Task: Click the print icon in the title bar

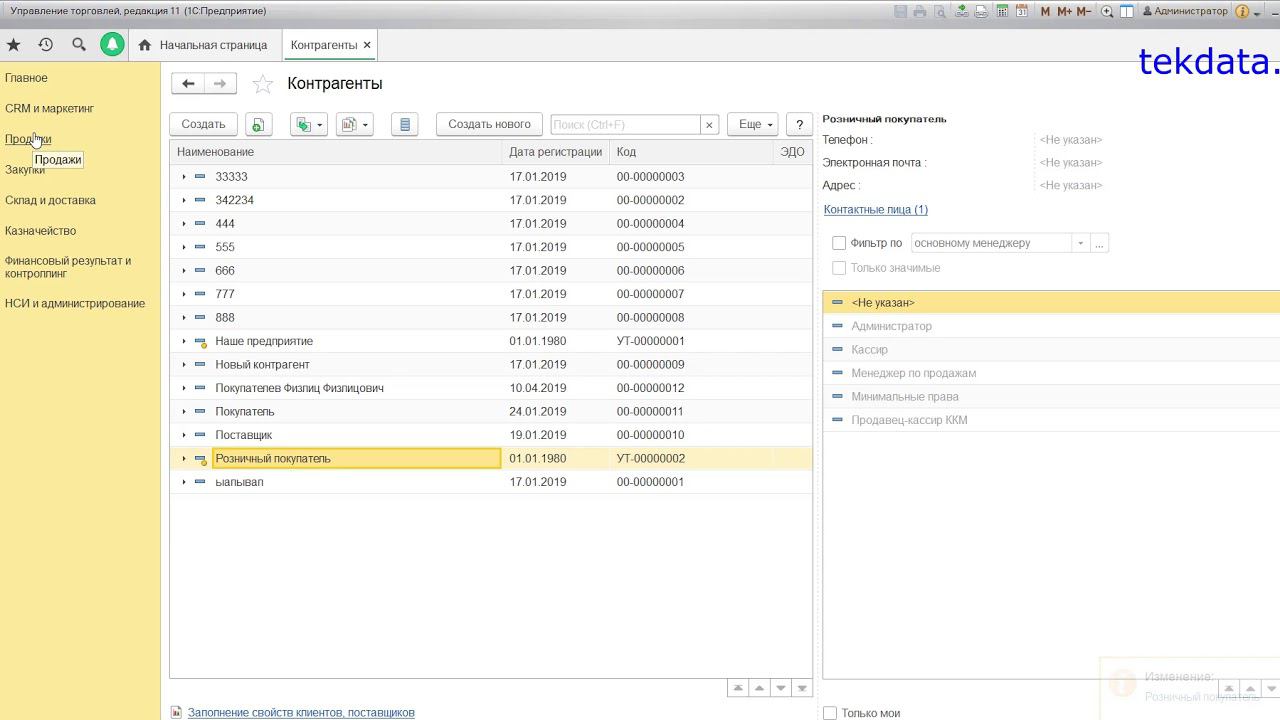Action: (x=920, y=12)
